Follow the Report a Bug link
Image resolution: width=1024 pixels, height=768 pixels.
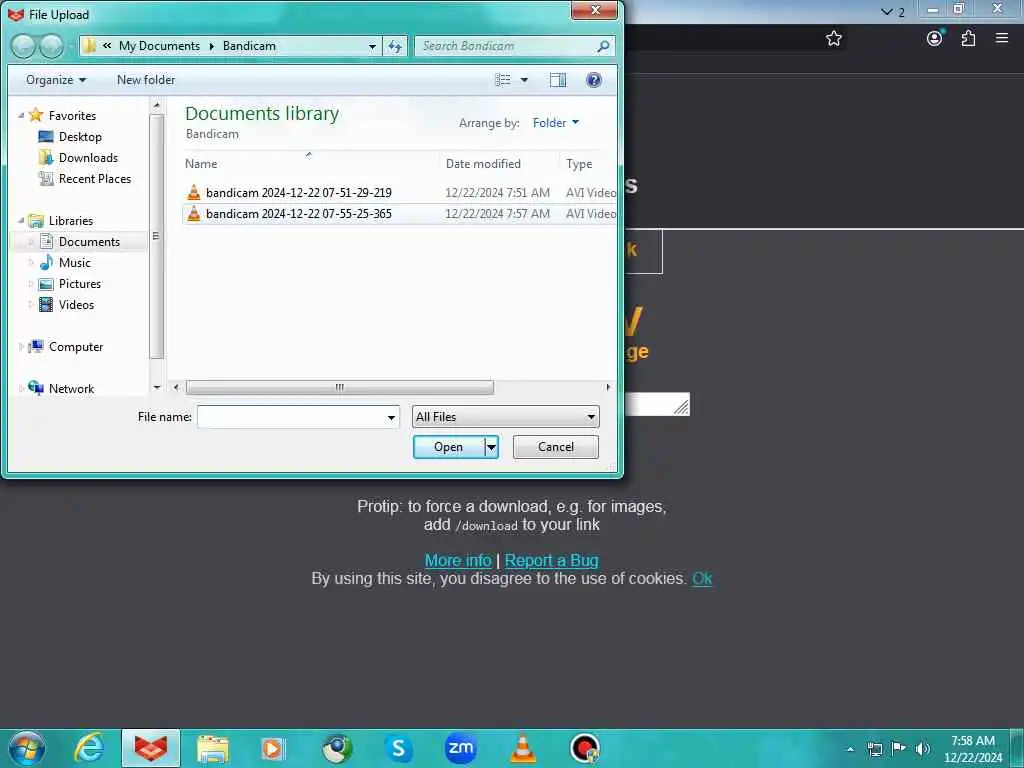pos(551,560)
